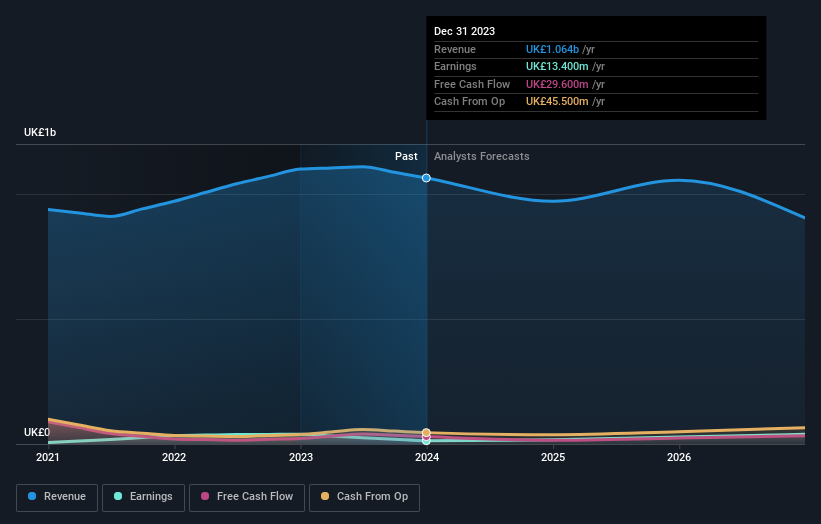The width and height of the screenshot is (821, 524).
Task: Click the 2022 x-axis label
Action: [x=174, y=457]
